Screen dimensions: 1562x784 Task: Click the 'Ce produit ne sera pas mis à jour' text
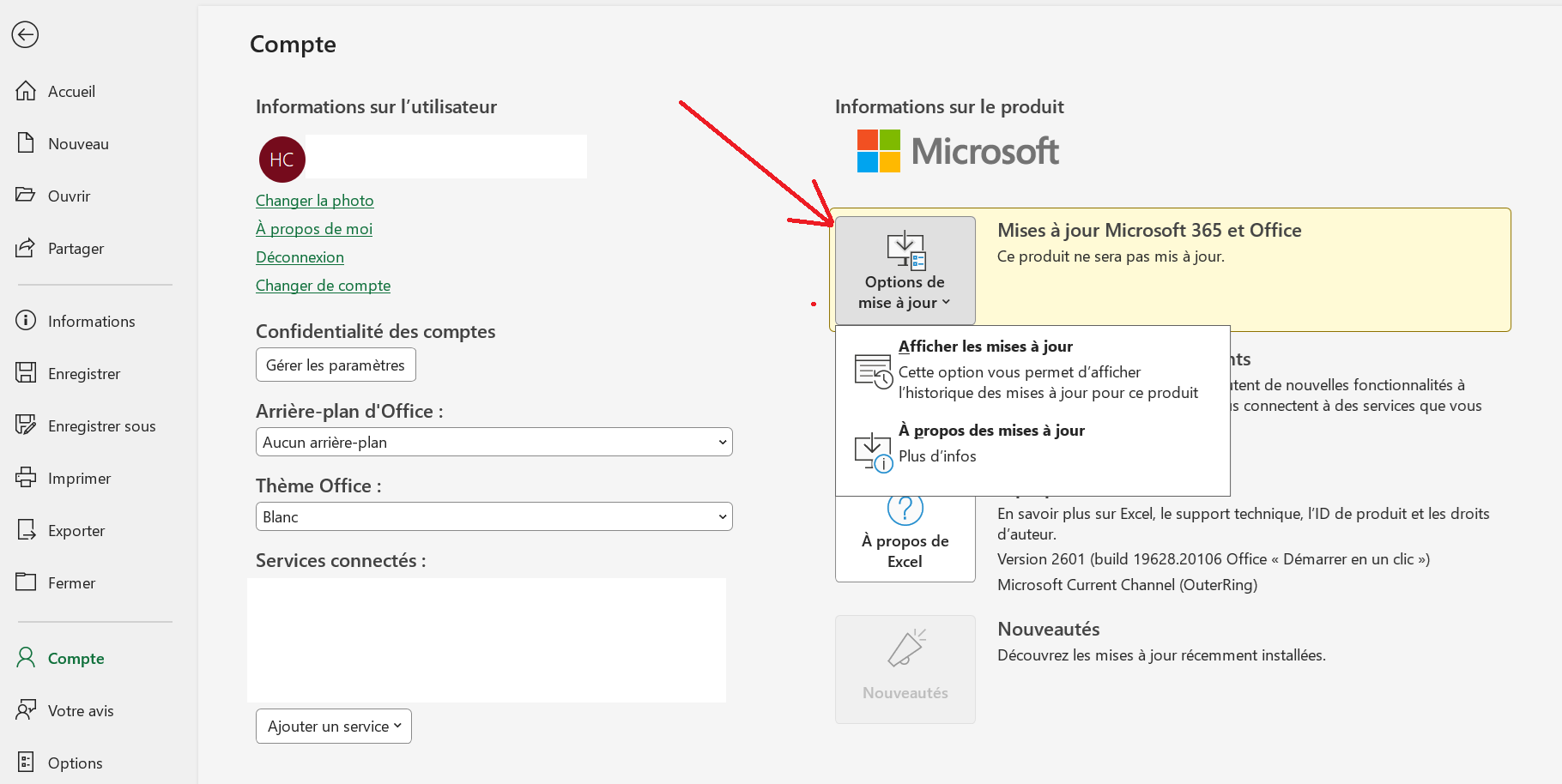pos(1111,256)
